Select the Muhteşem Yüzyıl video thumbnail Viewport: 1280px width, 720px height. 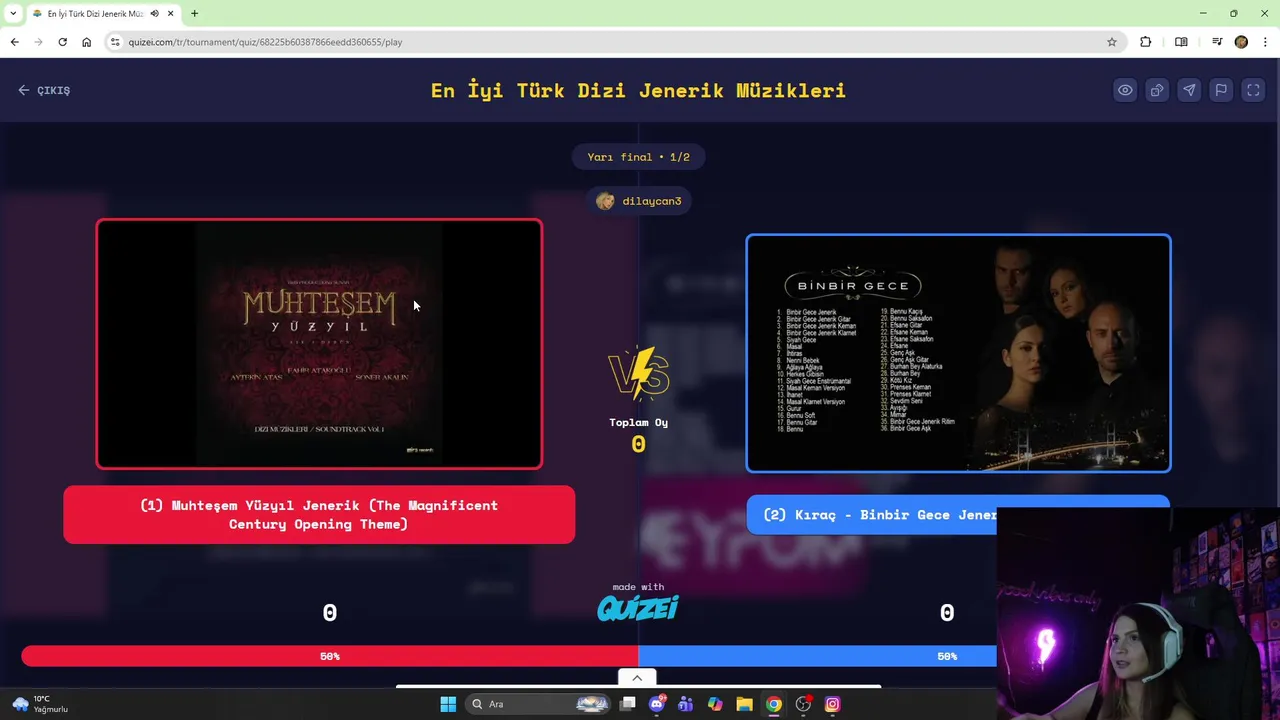pyautogui.click(x=319, y=344)
